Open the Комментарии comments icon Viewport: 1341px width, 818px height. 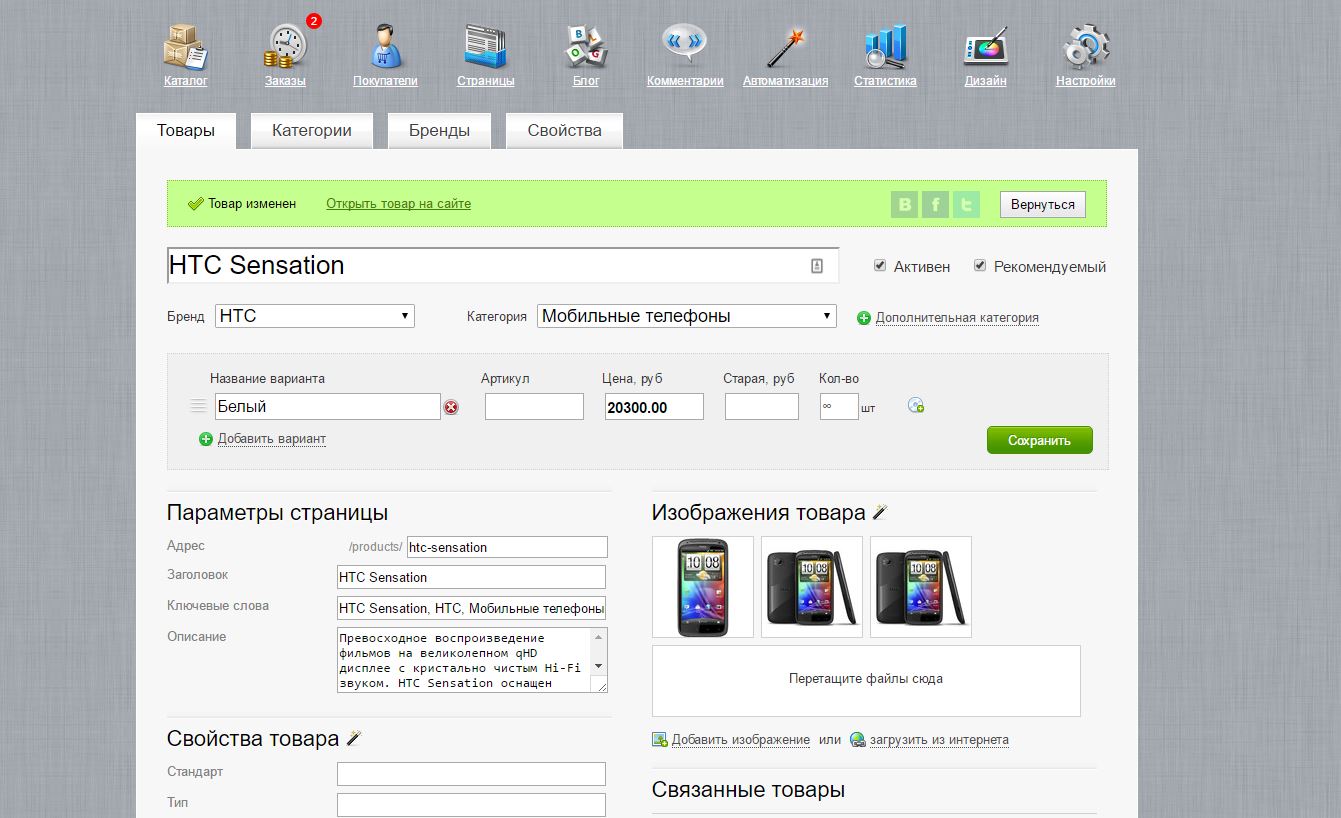click(x=685, y=46)
